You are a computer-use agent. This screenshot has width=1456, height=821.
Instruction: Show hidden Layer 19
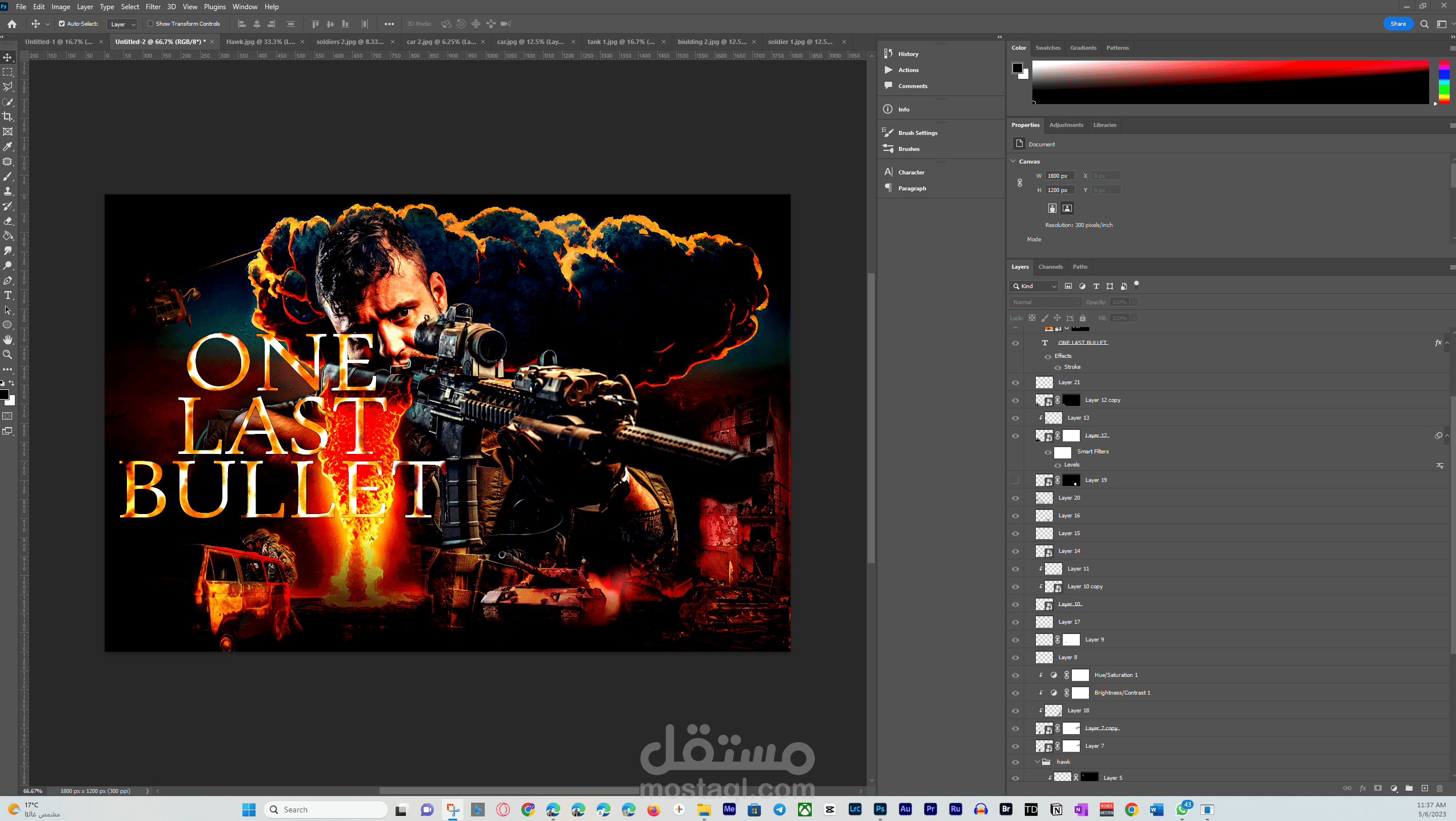pos(1015,480)
